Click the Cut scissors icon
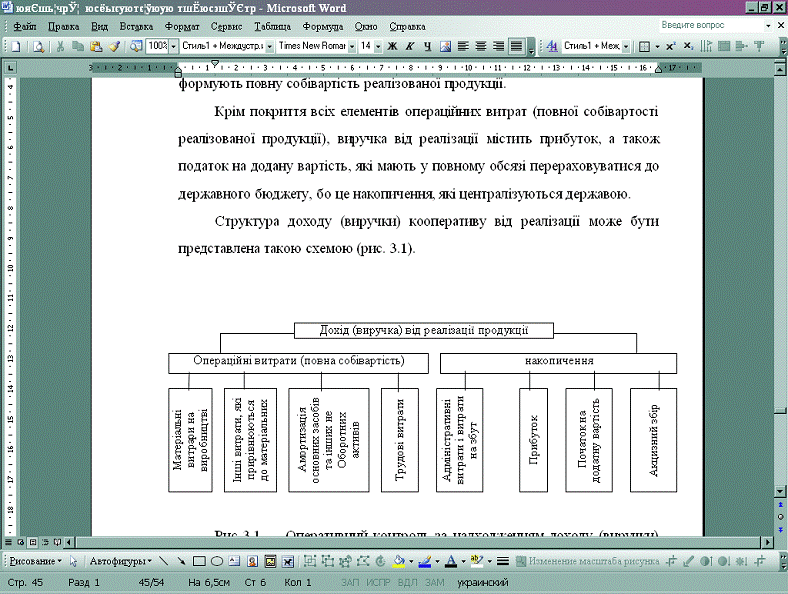 61,46
